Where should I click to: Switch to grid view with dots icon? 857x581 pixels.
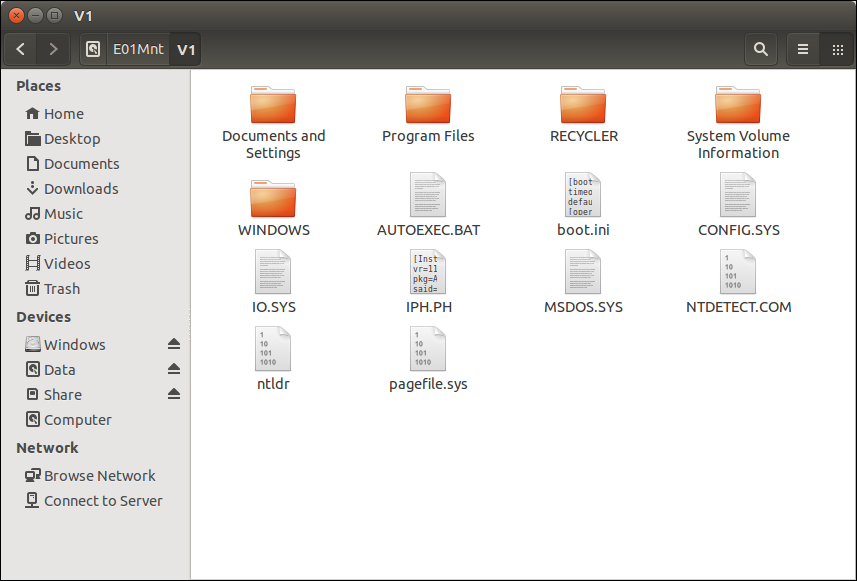[837, 49]
